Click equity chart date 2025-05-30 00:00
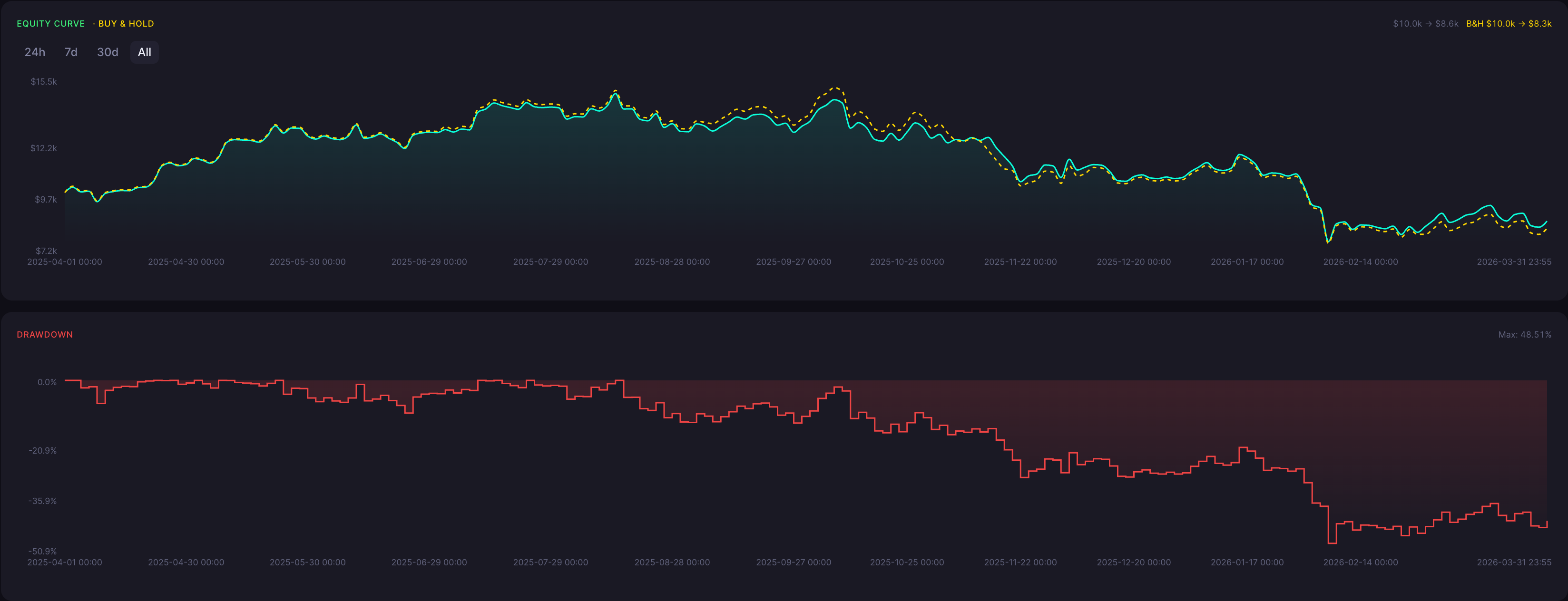 pos(307,262)
